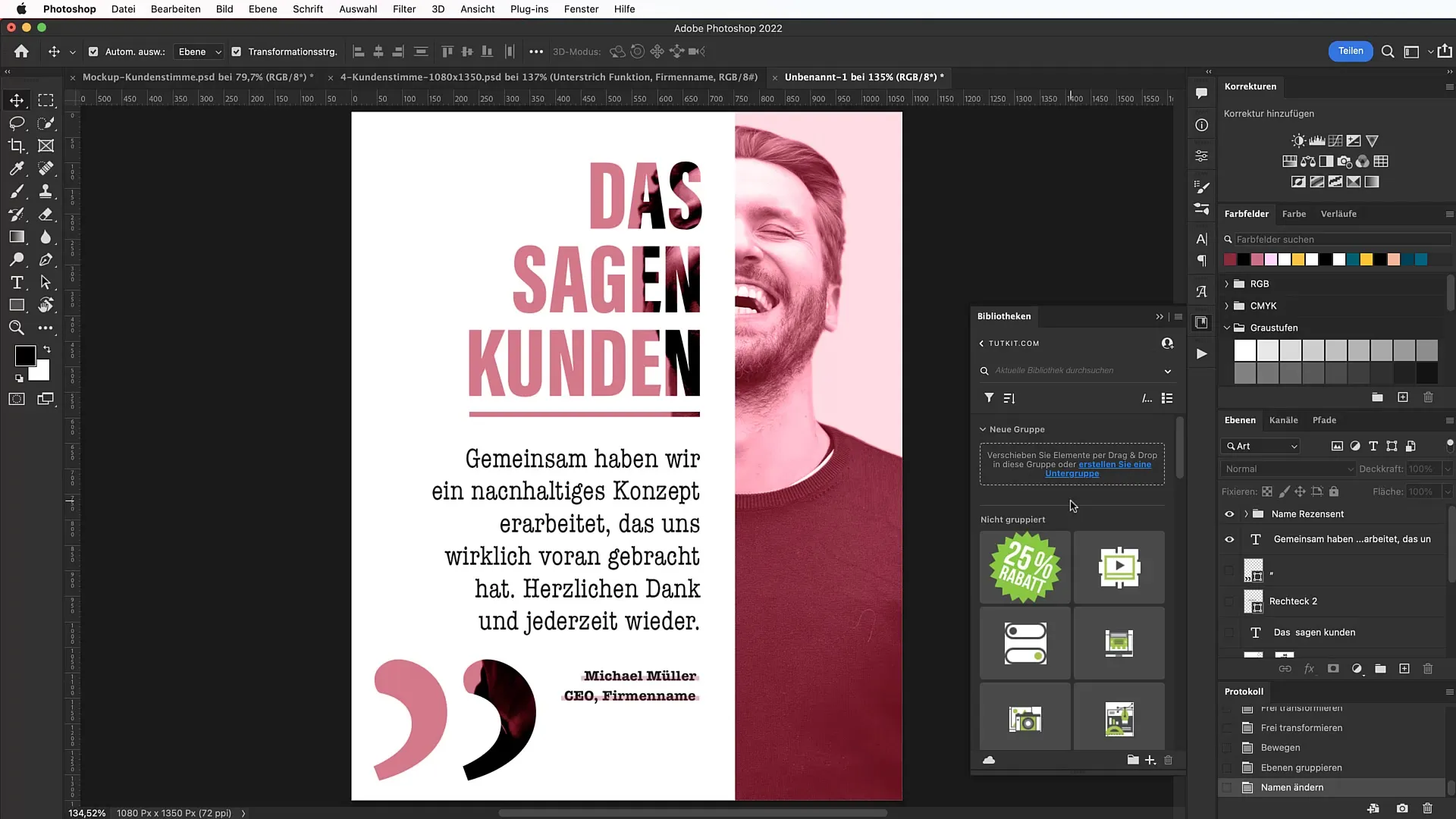Viewport: 1456px width, 819px height.
Task: Click the Teilen button
Action: pyautogui.click(x=1351, y=51)
